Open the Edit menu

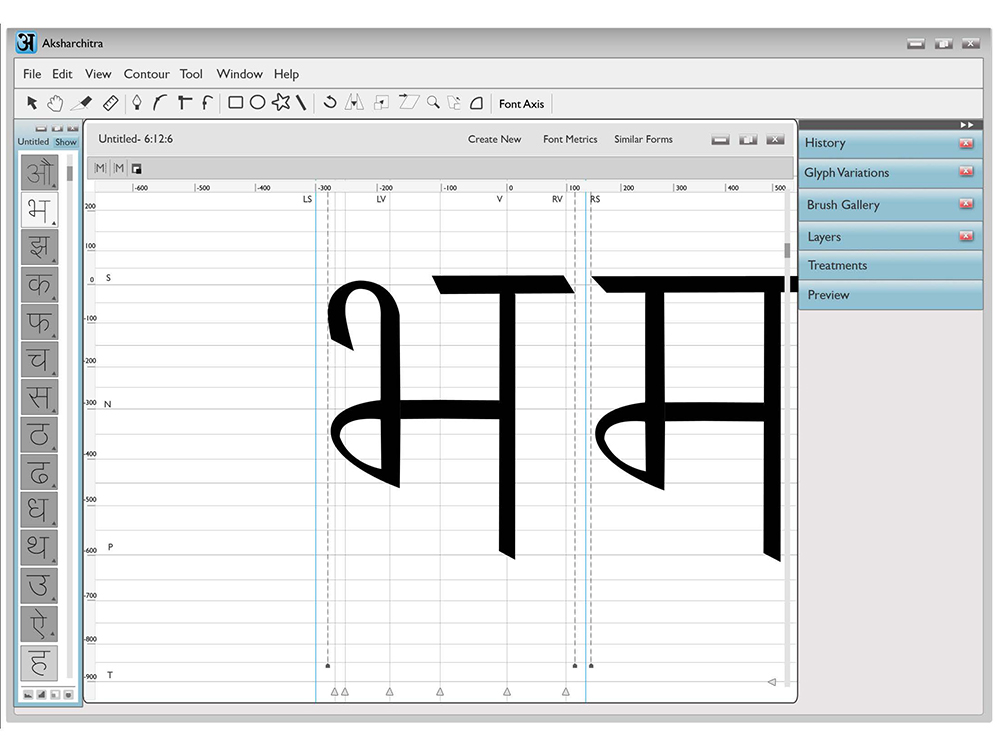[62, 74]
